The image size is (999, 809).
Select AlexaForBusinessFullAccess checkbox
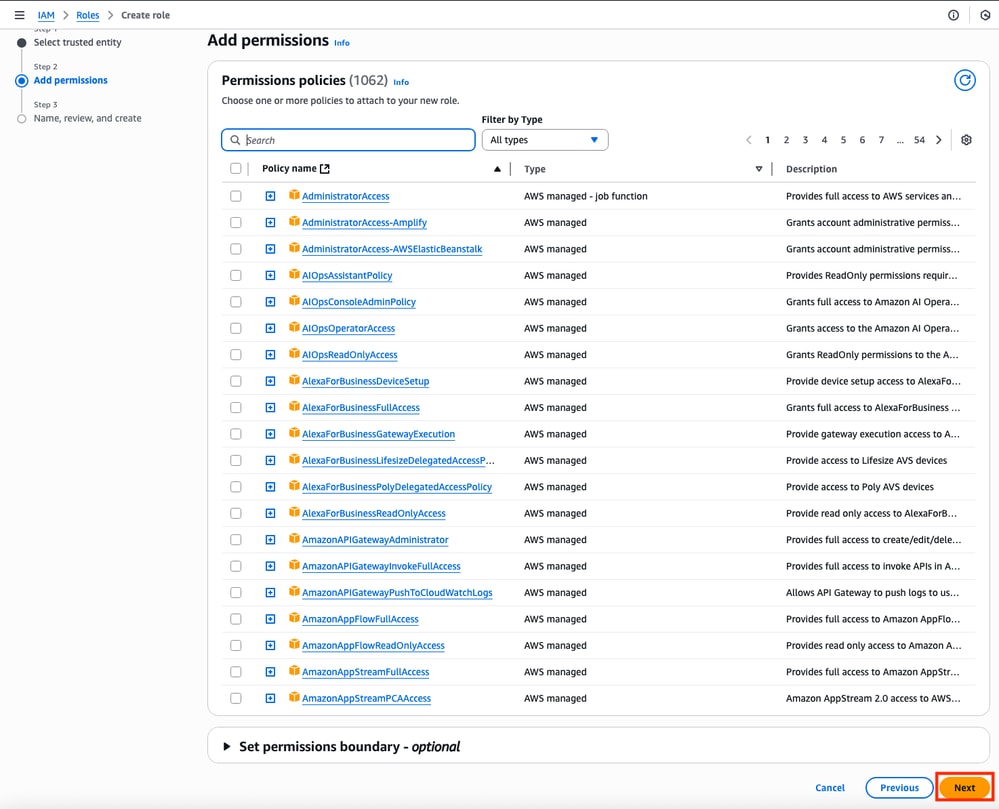pyautogui.click(x=236, y=408)
